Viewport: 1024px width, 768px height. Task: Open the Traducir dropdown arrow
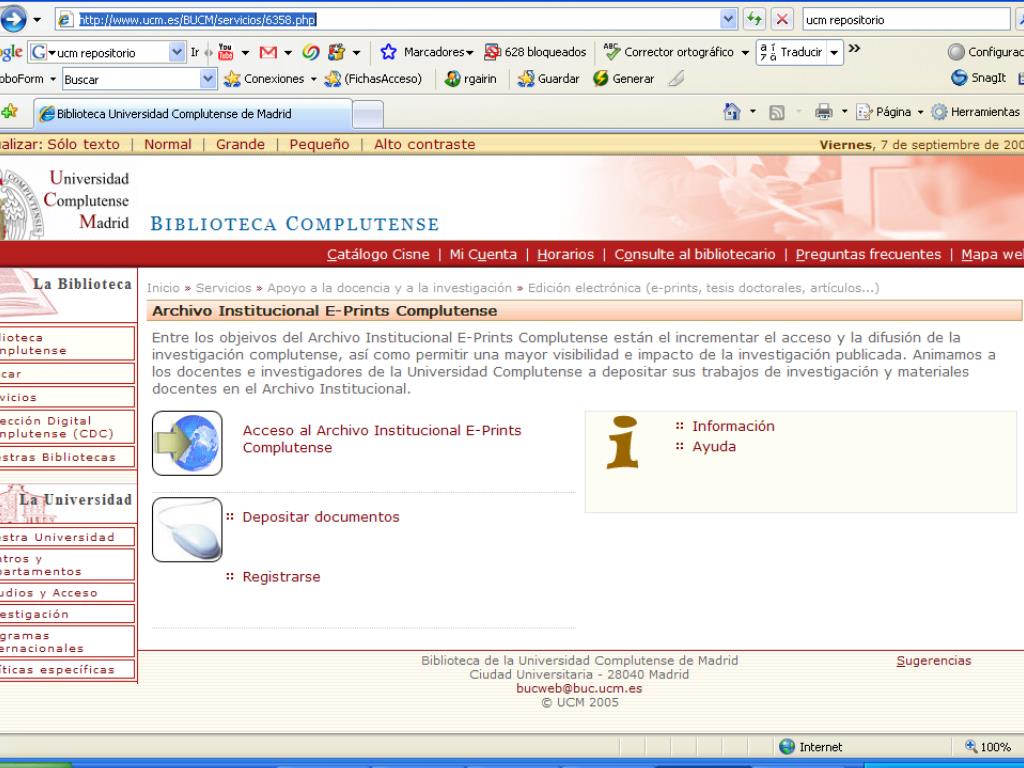(834, 52)
